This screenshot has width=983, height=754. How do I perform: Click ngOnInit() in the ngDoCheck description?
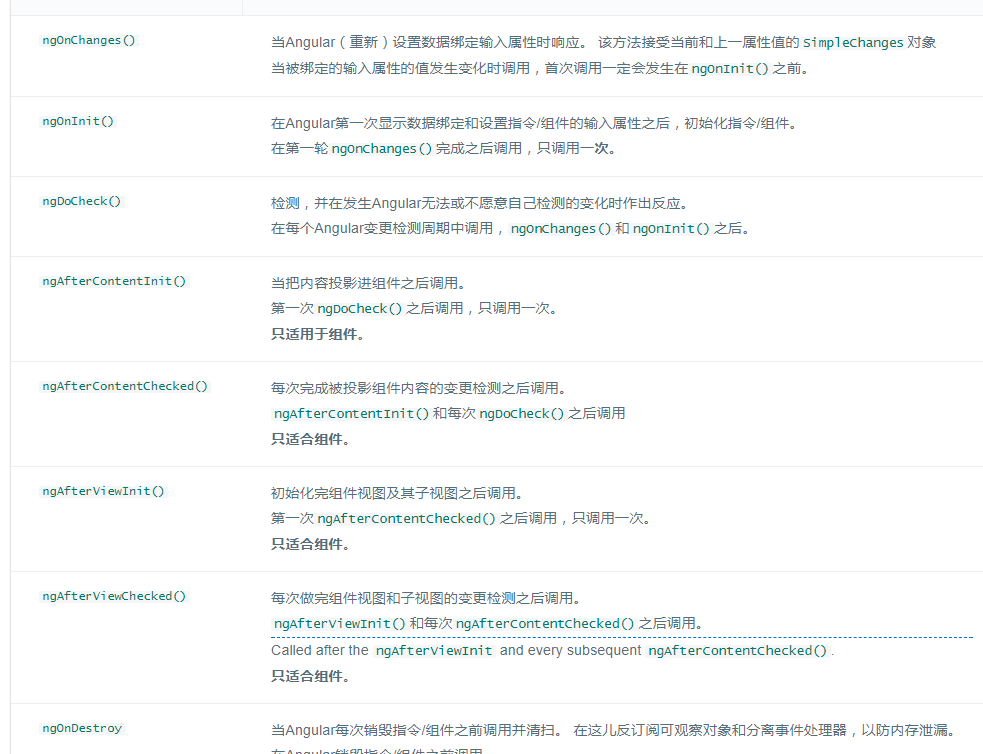[671, 229]
